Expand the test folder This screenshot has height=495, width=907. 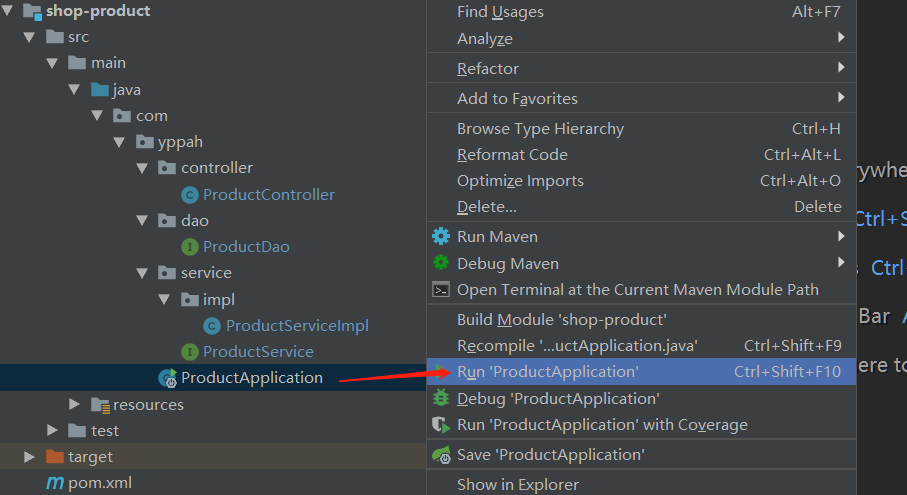pos(52,430)
